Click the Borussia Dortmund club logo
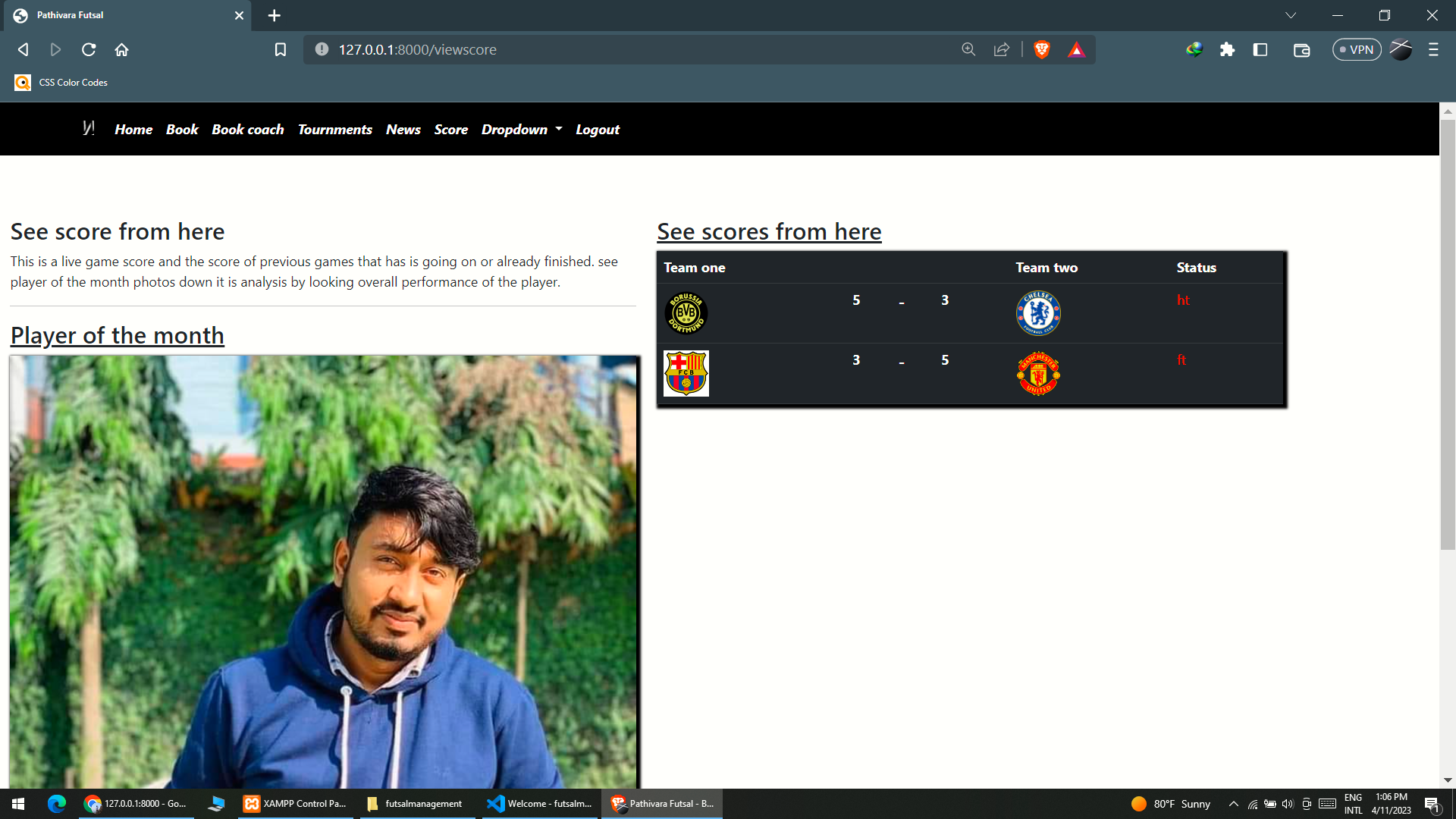1456x819 pixels. point(686,313)
